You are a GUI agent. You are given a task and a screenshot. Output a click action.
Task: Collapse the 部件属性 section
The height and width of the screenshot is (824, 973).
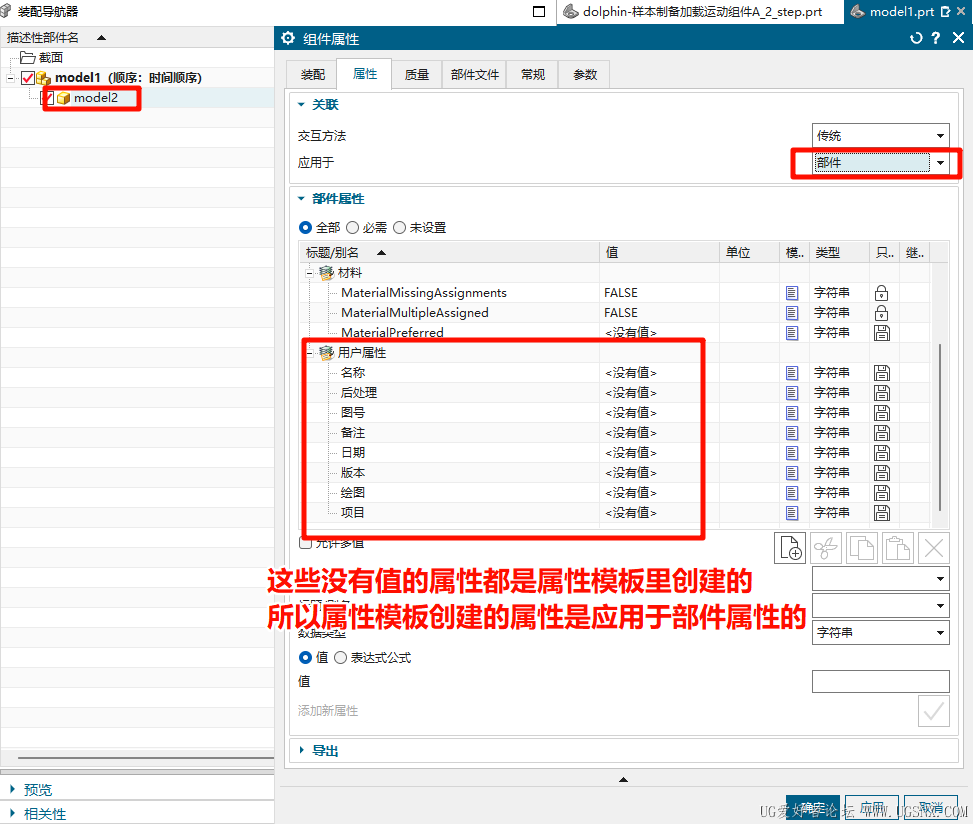[301, 199]
